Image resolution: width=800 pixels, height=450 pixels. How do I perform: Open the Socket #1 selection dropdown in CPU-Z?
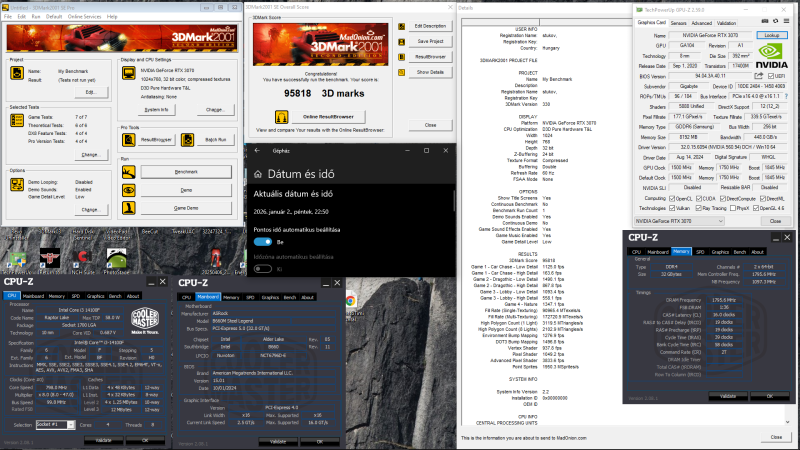click(x=55, y=424)
